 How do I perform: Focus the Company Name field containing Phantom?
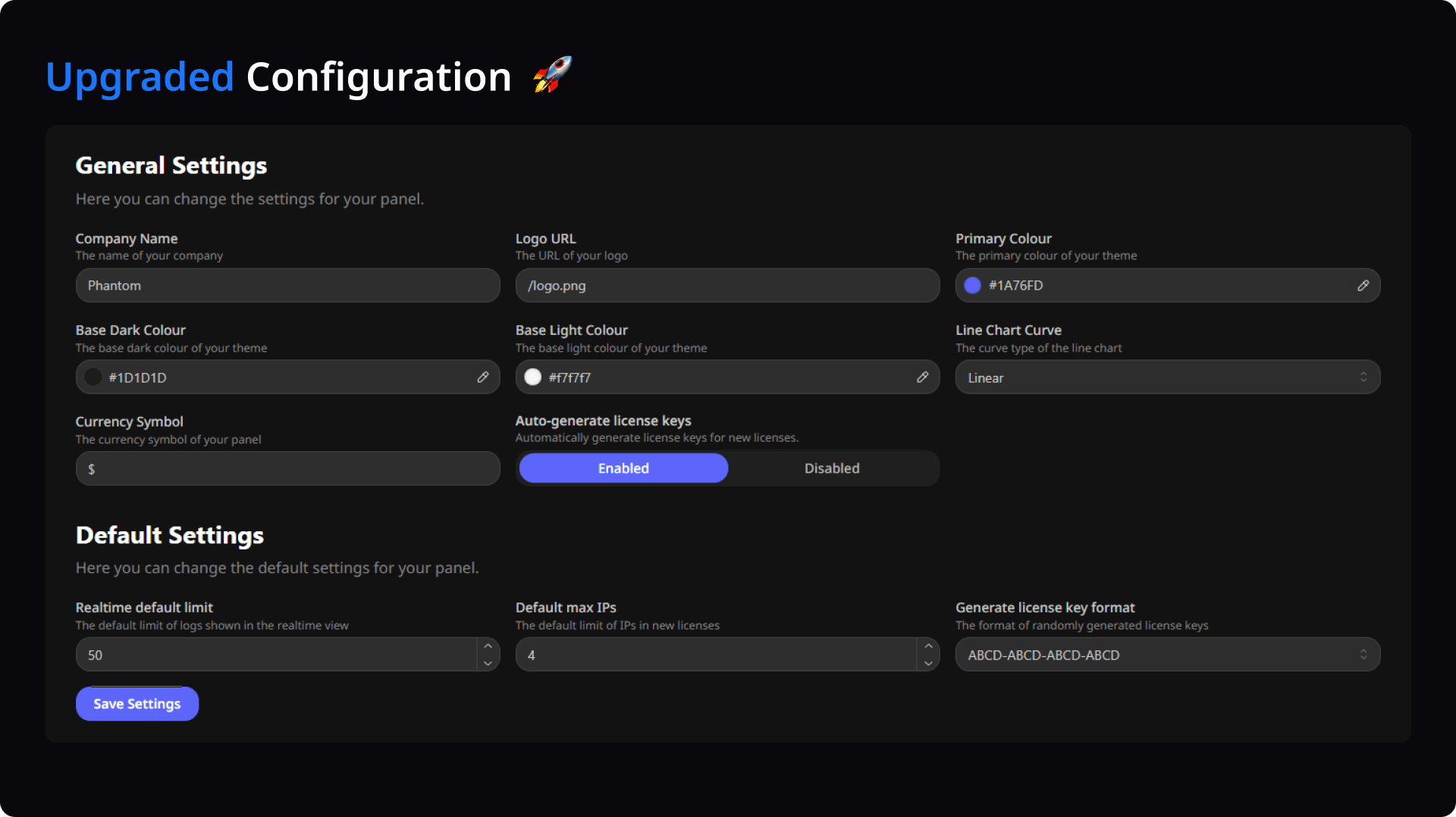[287, 286]
